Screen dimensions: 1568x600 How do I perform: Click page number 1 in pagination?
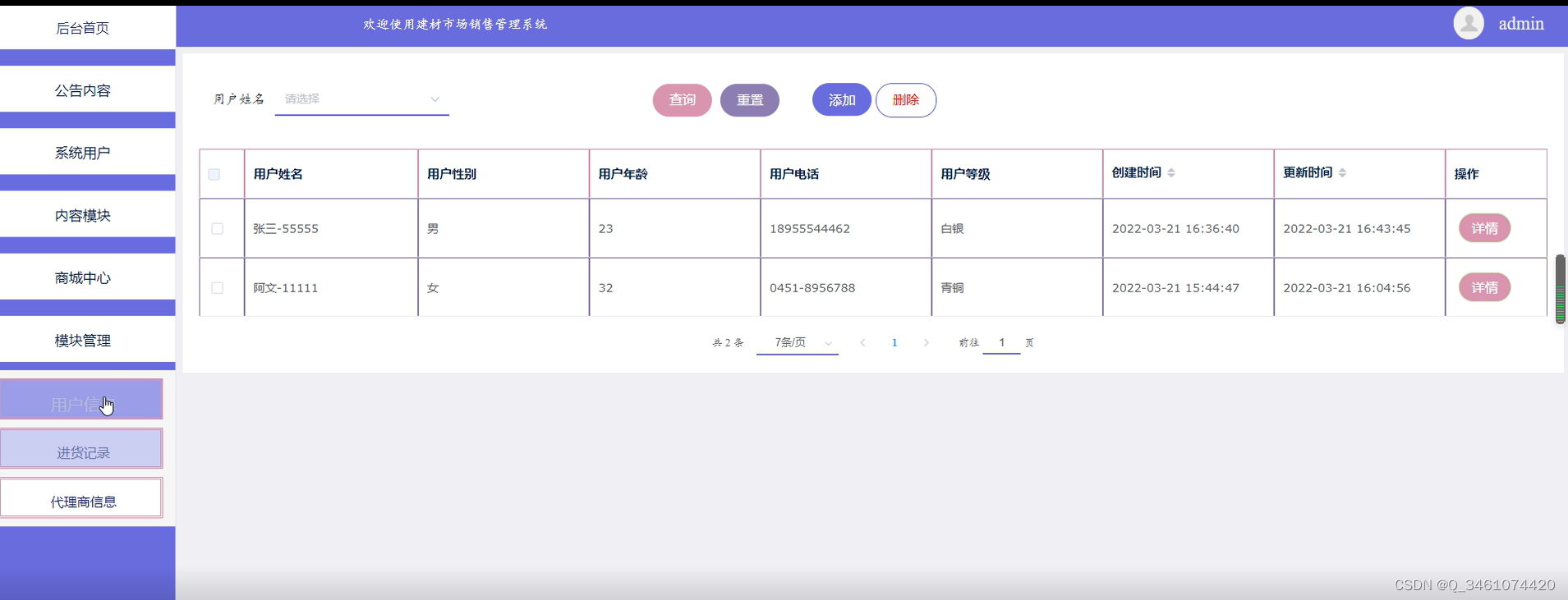tap(894, 342)
